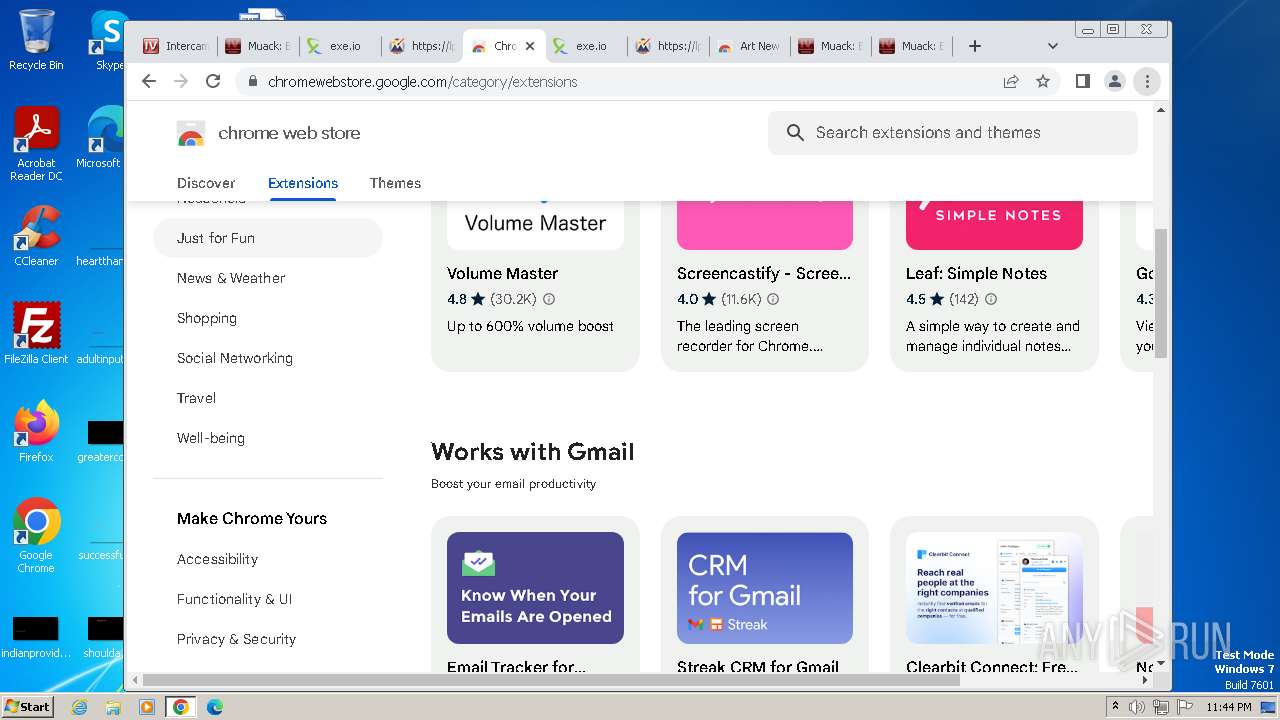Screen dimensions: 1280x720
Task: Click the Volume Master thumbnail image
Action: [535, 225]
